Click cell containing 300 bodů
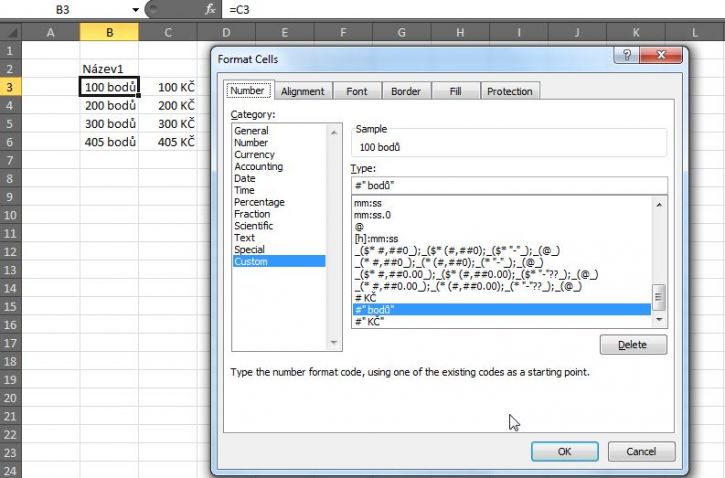 [x=109, y=124]
